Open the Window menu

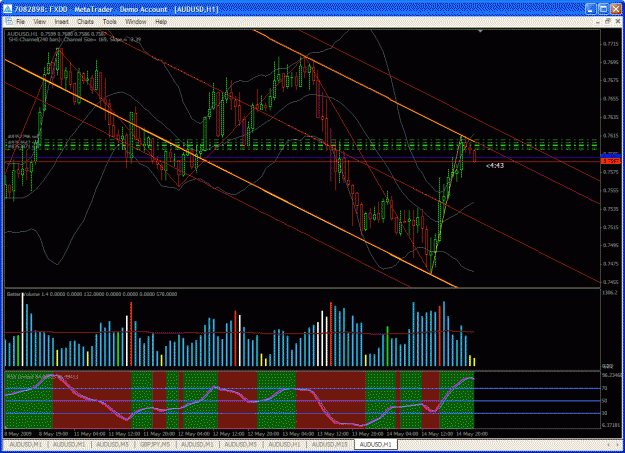(x=136, y=22)
